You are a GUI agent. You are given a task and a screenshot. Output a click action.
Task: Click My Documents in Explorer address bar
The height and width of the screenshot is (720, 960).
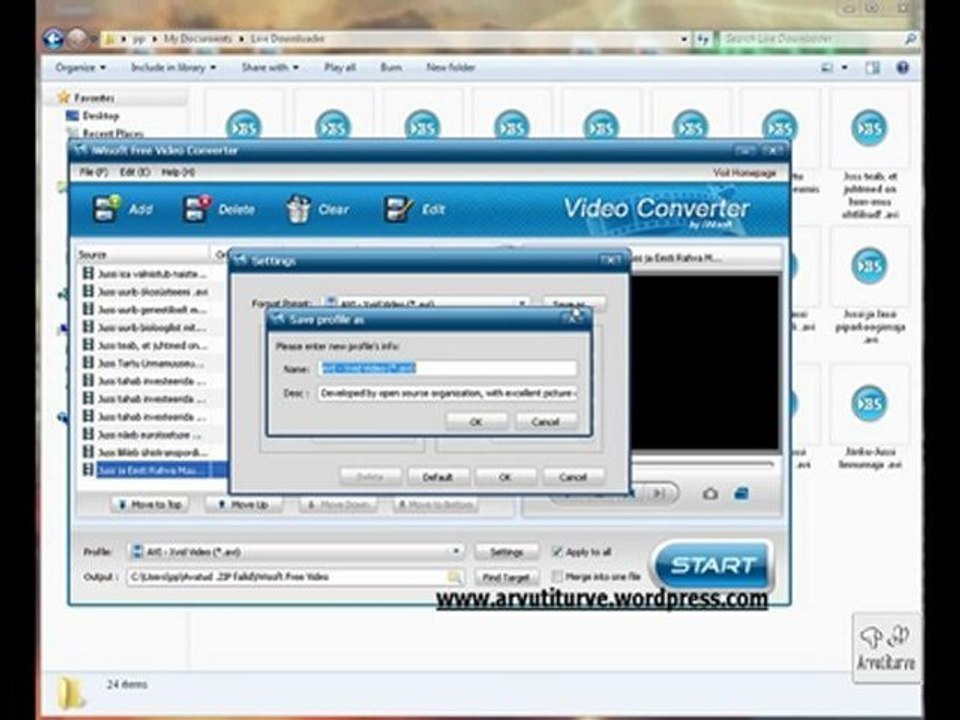(x=198, y=39)
